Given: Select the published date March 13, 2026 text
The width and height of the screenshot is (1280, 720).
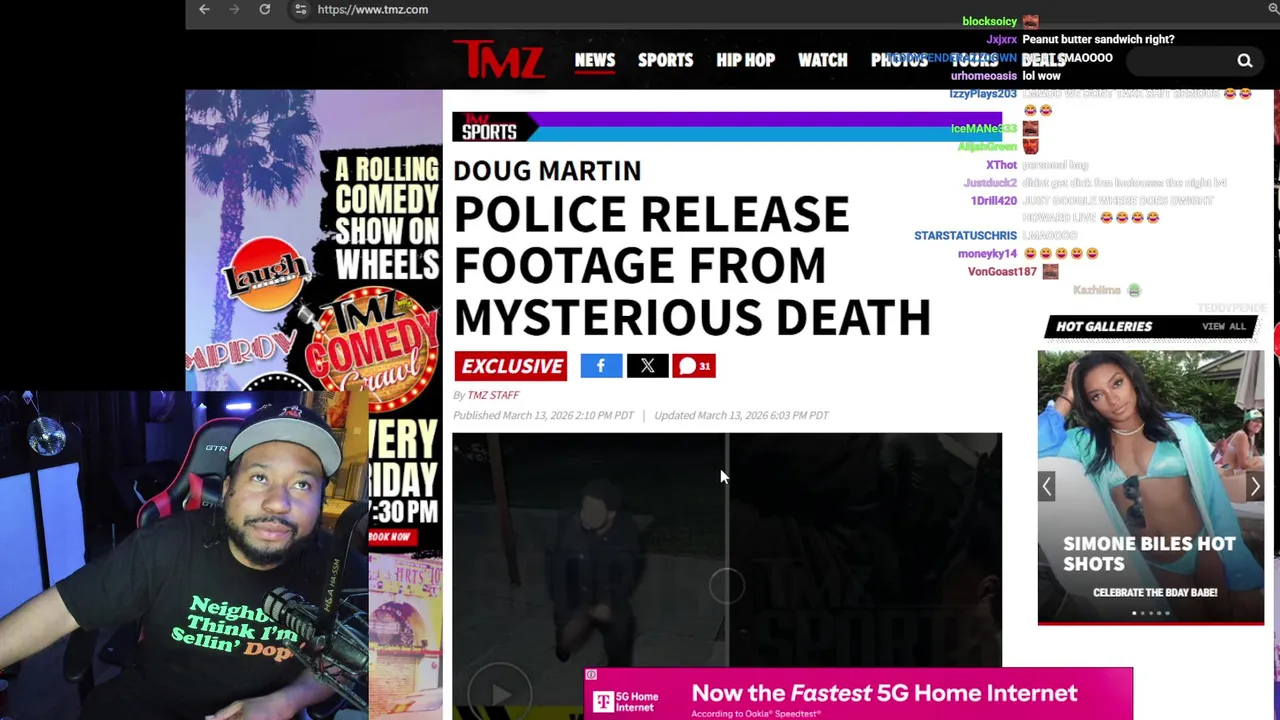Looking at the screenshot, I should [543, 415].
